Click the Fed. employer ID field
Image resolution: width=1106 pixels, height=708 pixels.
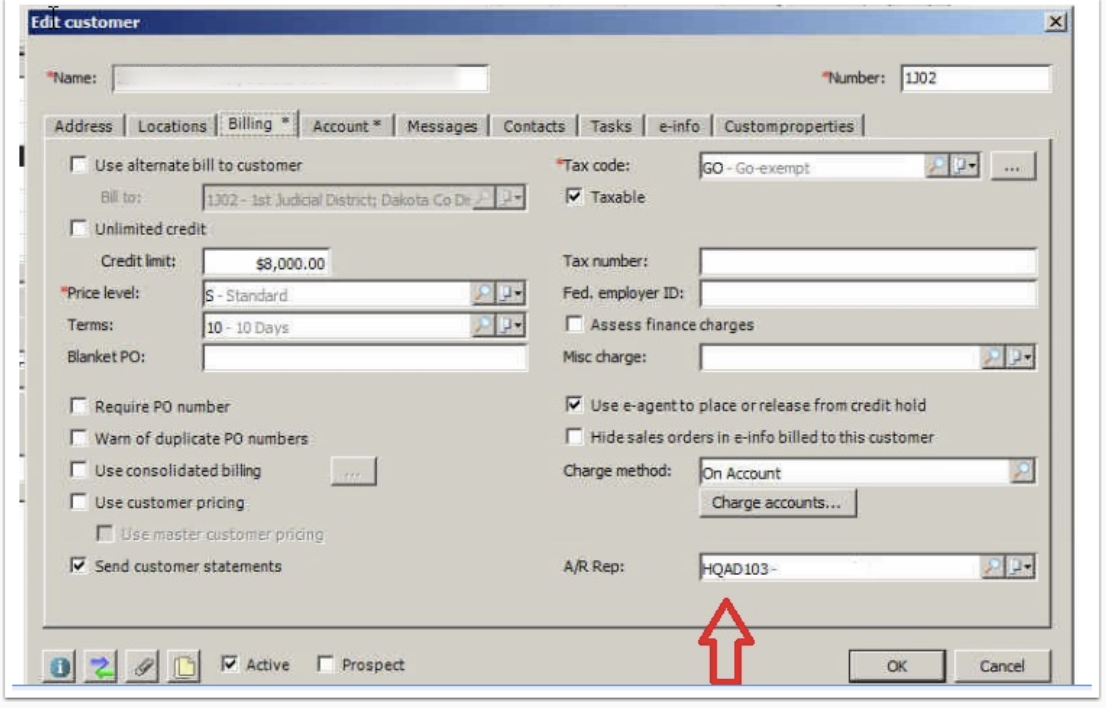(868, 293)
